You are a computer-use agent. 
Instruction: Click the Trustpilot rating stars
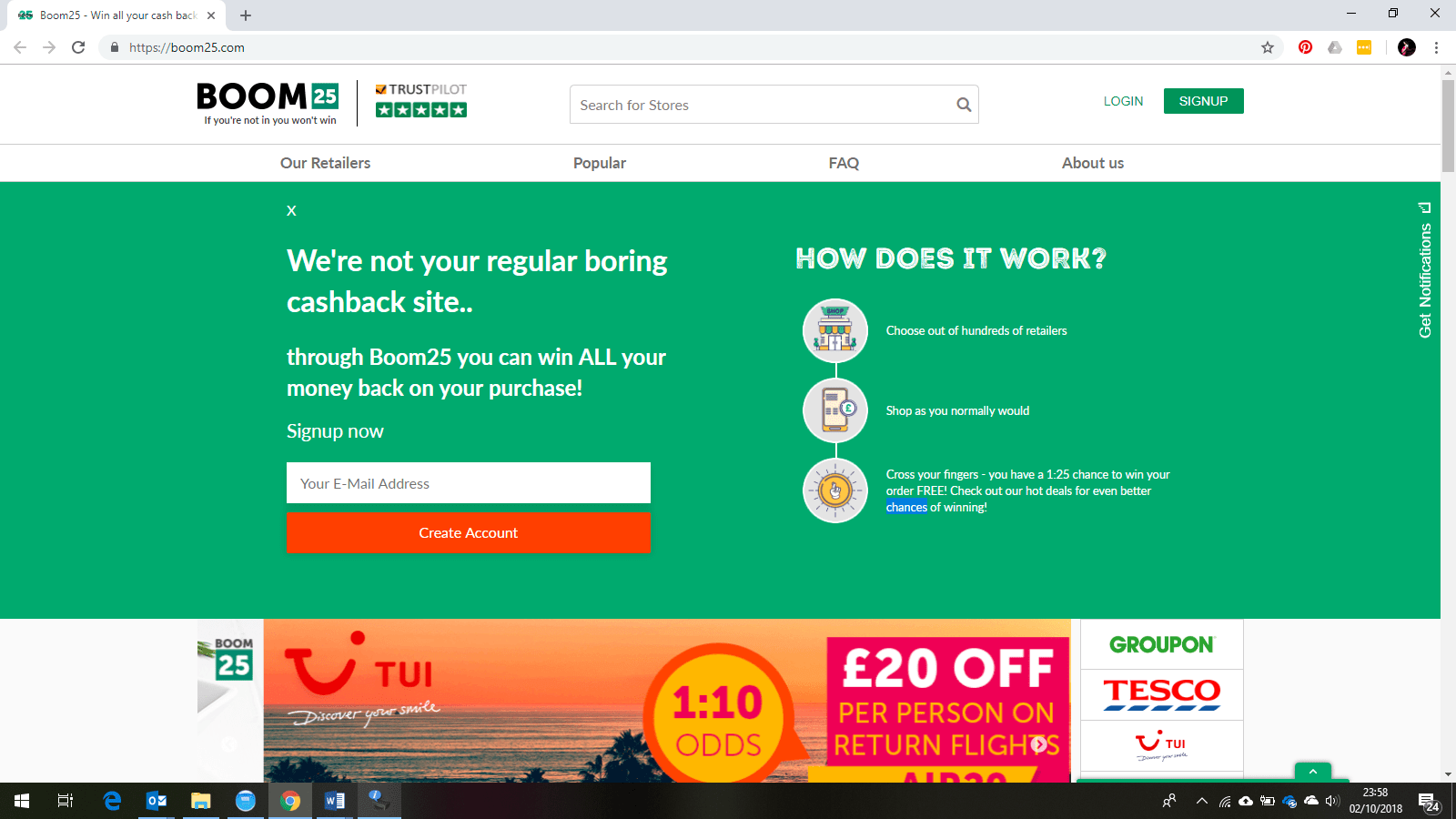(421, 110)
